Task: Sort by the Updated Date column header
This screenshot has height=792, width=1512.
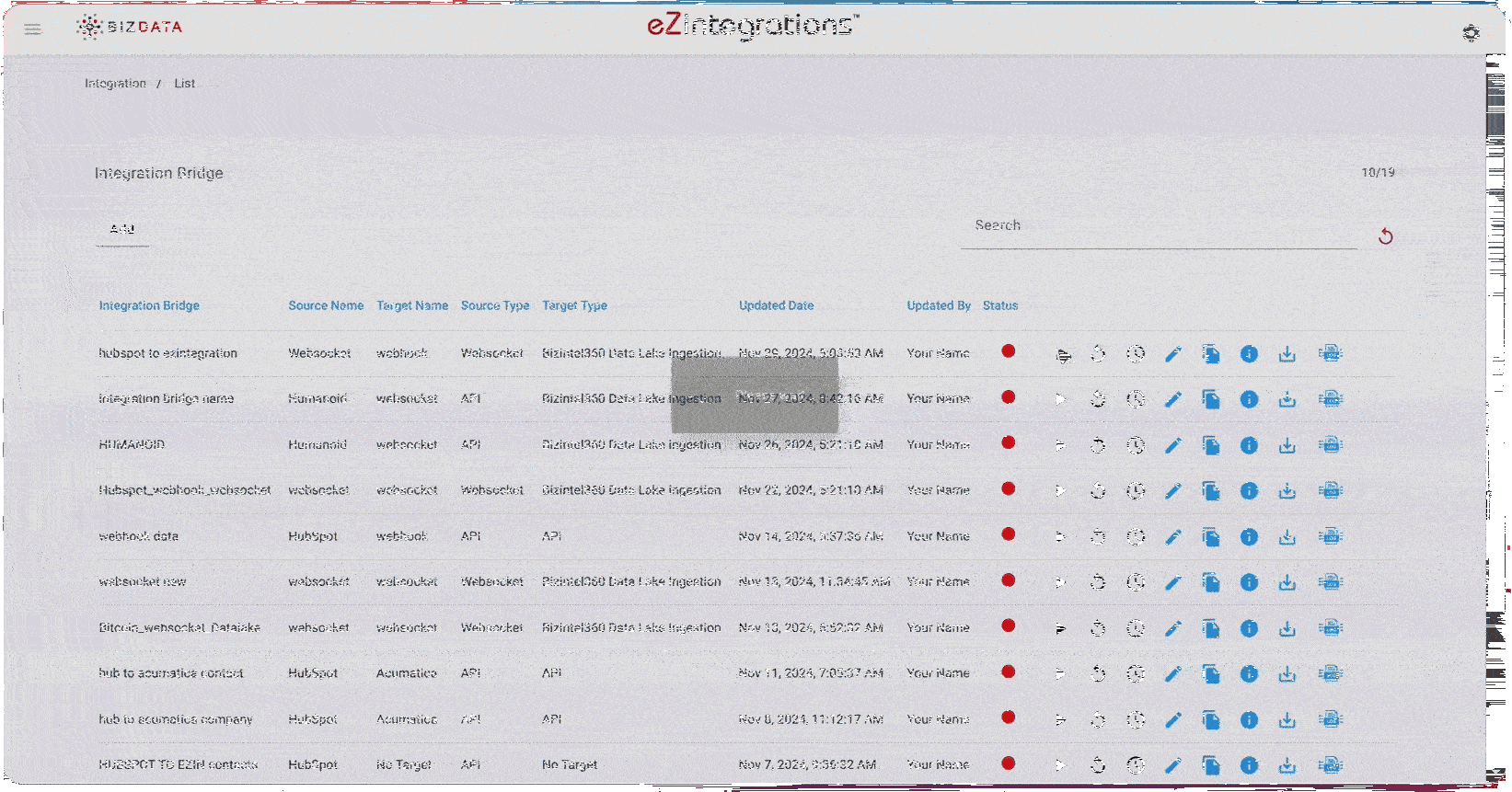Action: 776,305
